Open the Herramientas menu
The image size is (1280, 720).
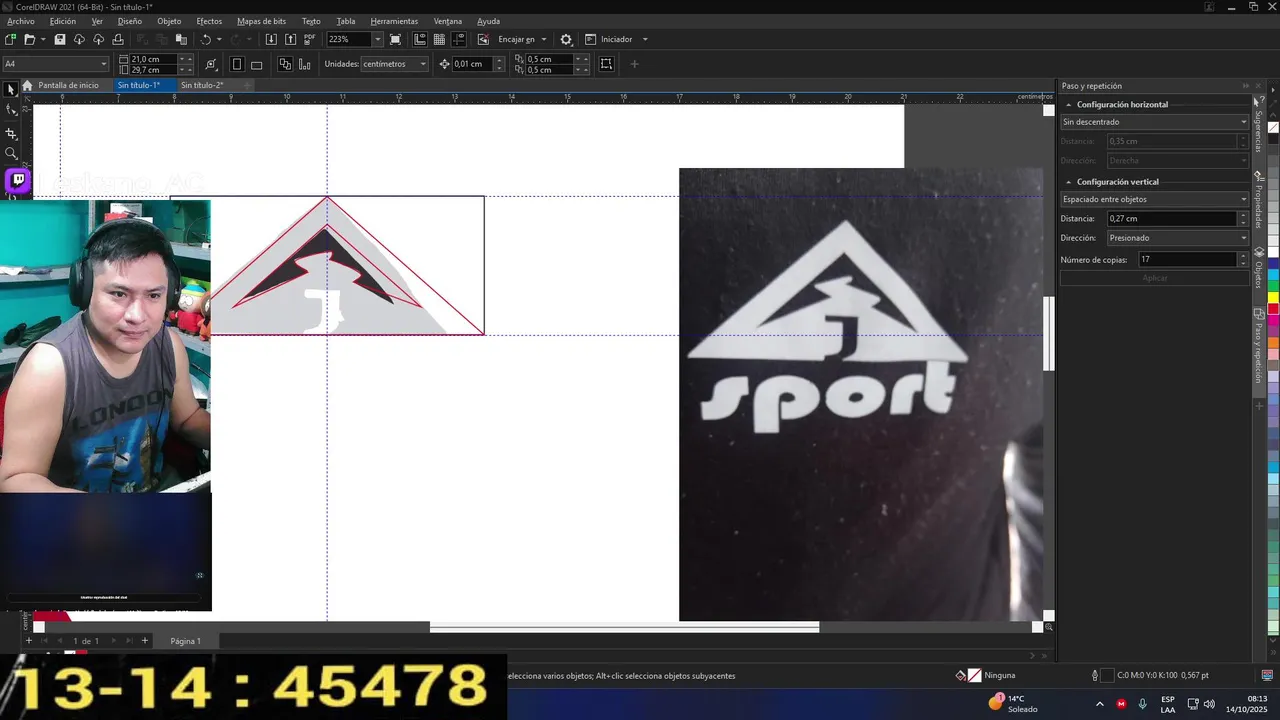pos(394,21)
